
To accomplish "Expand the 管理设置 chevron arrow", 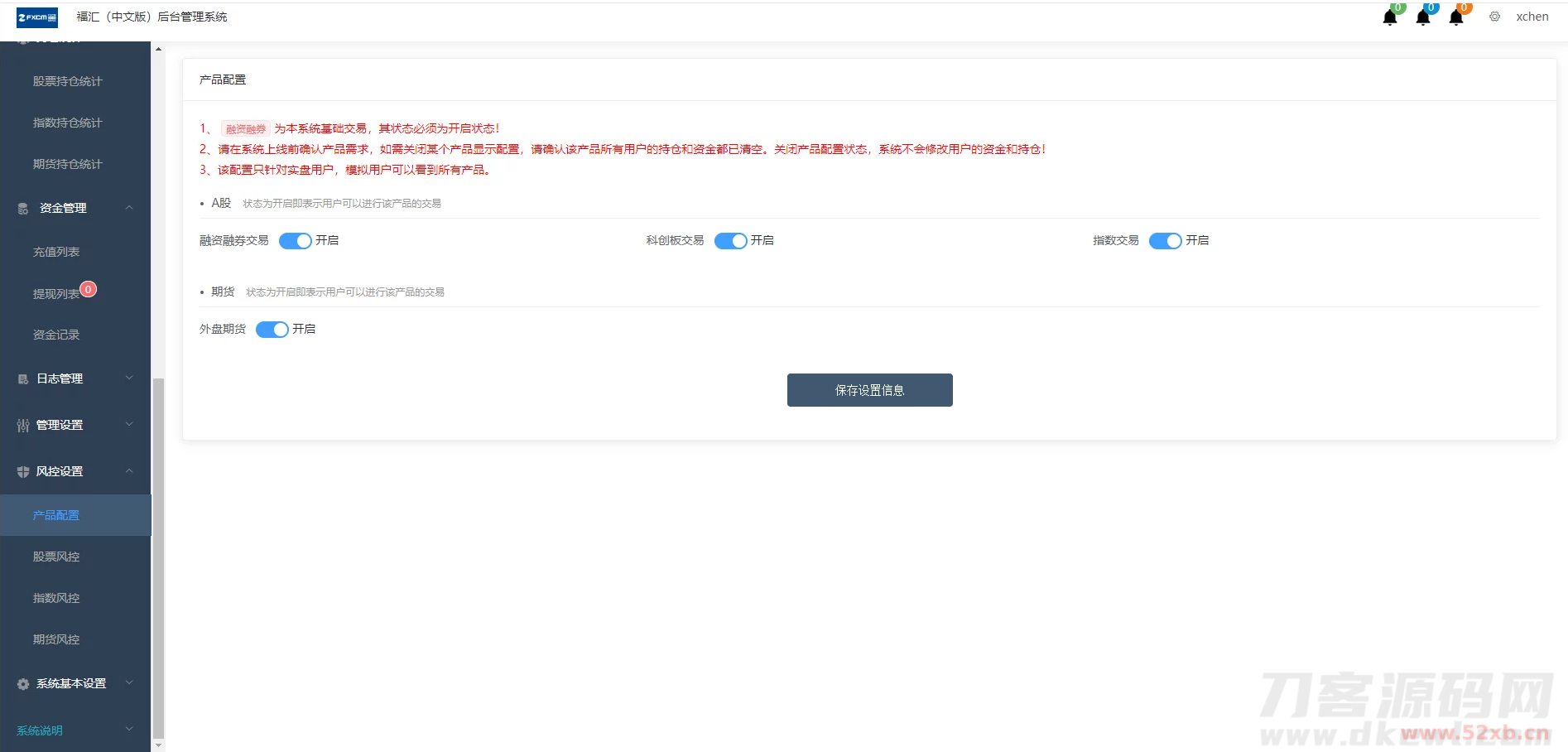I will [x=129, y=425].
